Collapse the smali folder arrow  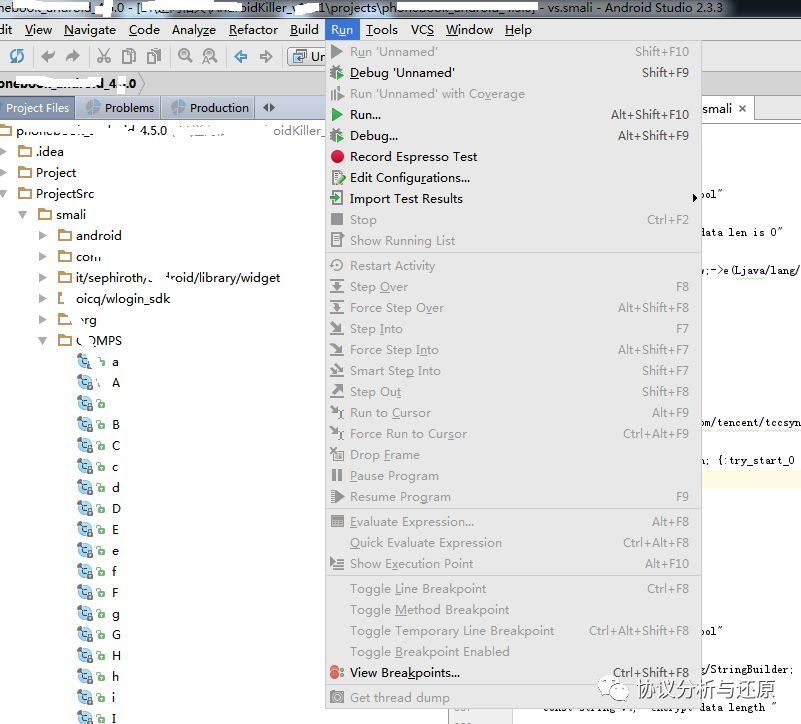pos(22,214)
